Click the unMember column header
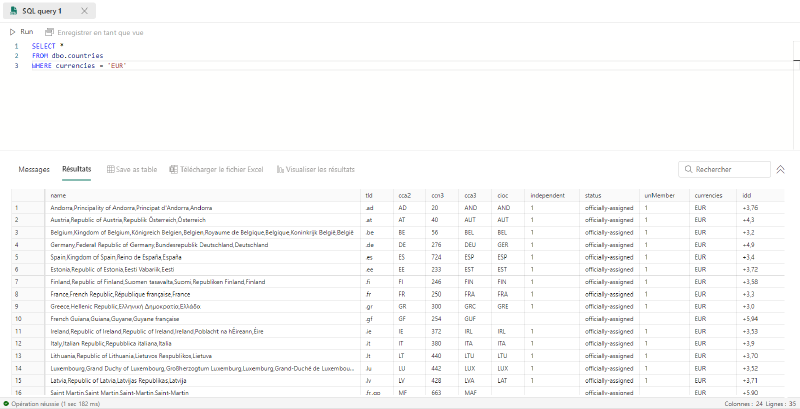The height and width of the screenshot is (409, 800). tap(665, 195)
